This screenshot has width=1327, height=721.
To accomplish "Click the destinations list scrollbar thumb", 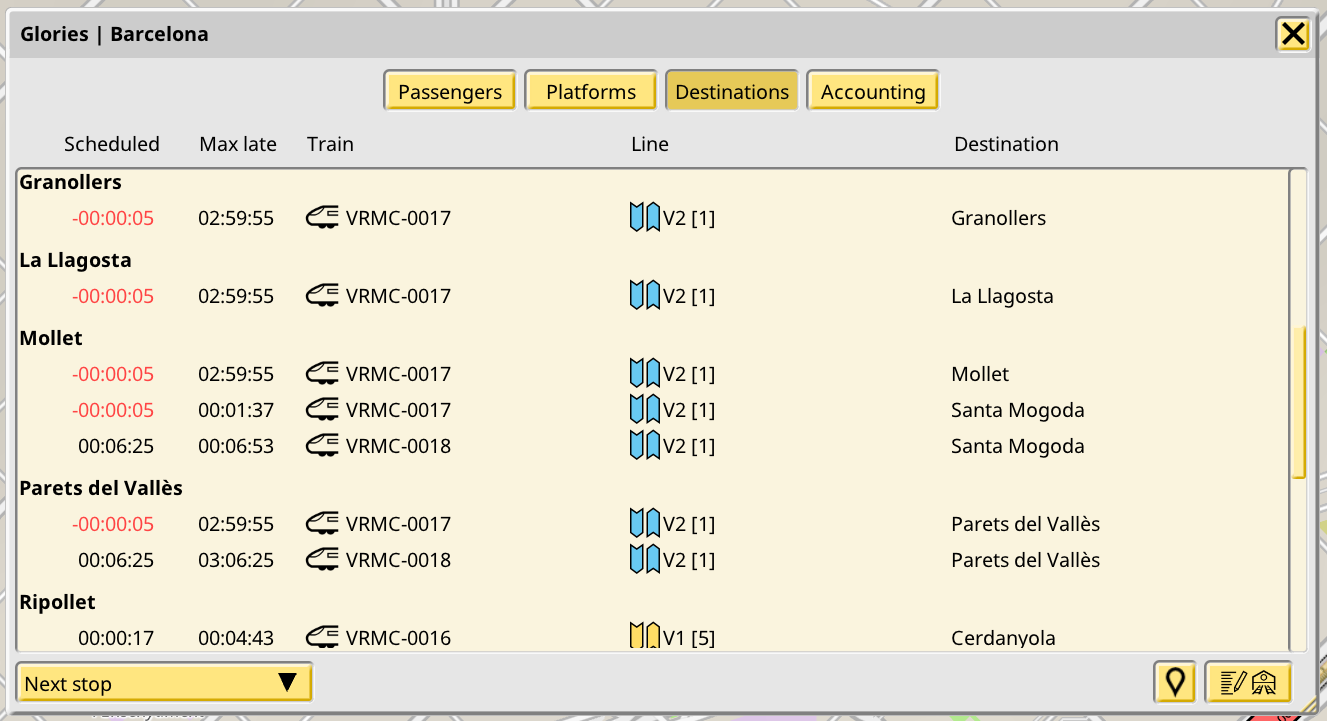I will (1298, 402).
